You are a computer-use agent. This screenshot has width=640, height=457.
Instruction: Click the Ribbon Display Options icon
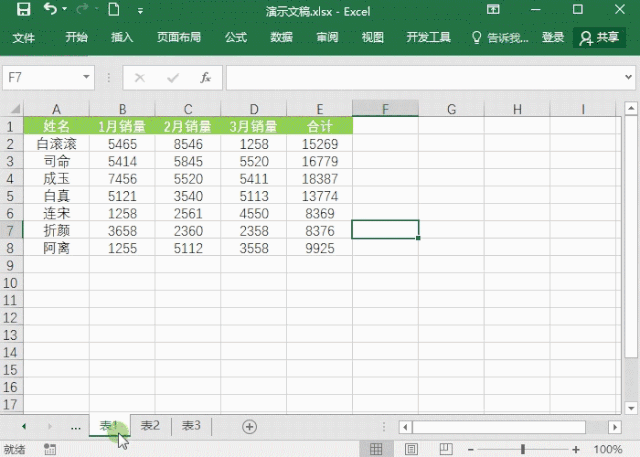pyautogui.click(x=493, y=9)
